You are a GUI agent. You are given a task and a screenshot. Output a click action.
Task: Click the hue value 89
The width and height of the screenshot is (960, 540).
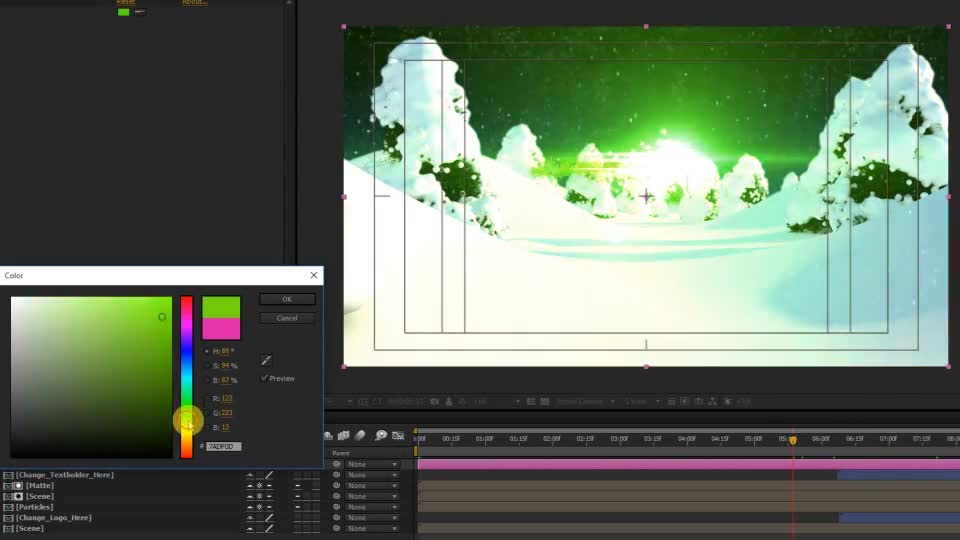click(x=225, y=351)
